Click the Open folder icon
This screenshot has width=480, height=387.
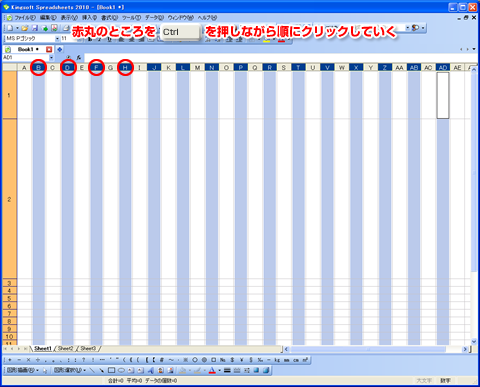[25, 28]
